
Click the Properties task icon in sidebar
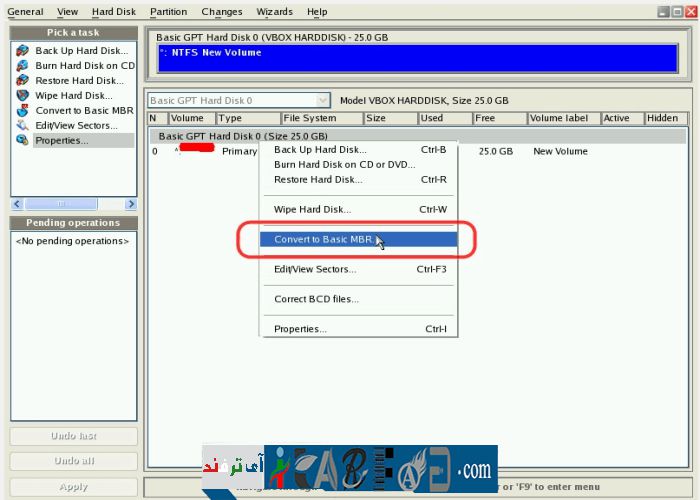[x=22, y=141]
